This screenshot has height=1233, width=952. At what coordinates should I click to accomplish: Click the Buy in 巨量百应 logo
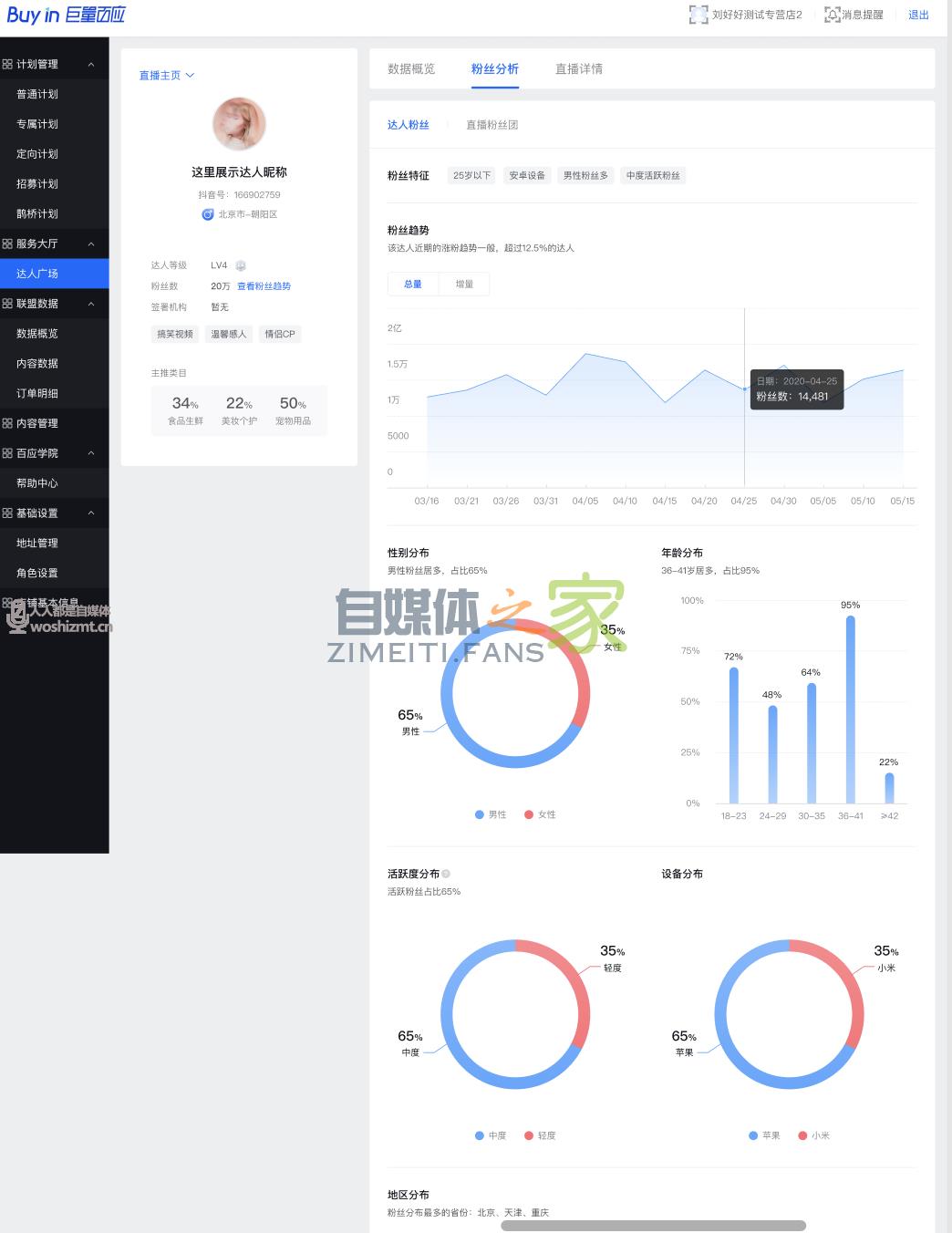click(66, 15)
